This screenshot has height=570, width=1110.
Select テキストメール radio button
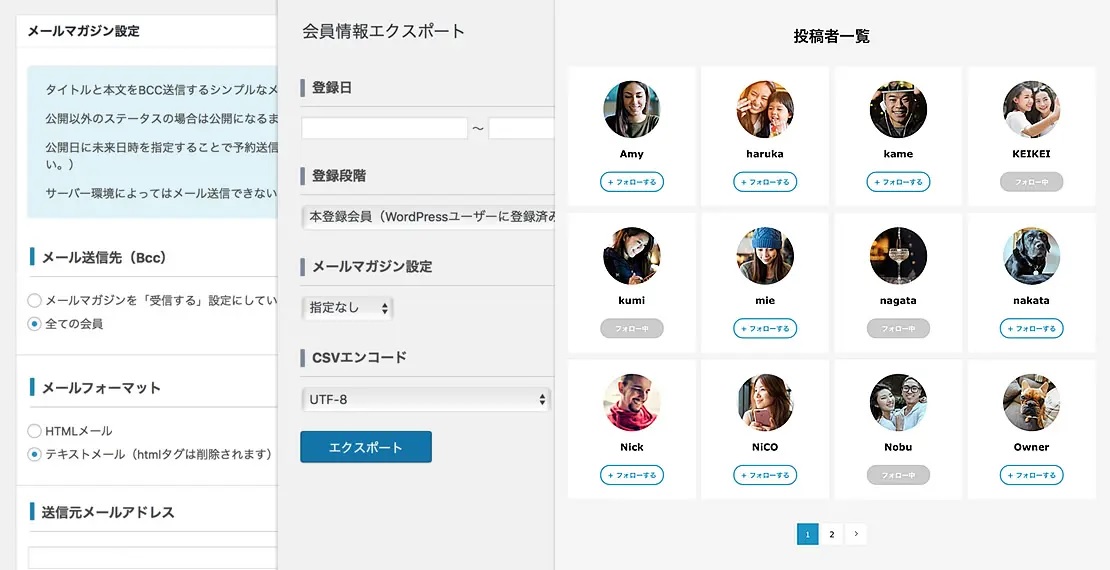(x=35, y=454)
